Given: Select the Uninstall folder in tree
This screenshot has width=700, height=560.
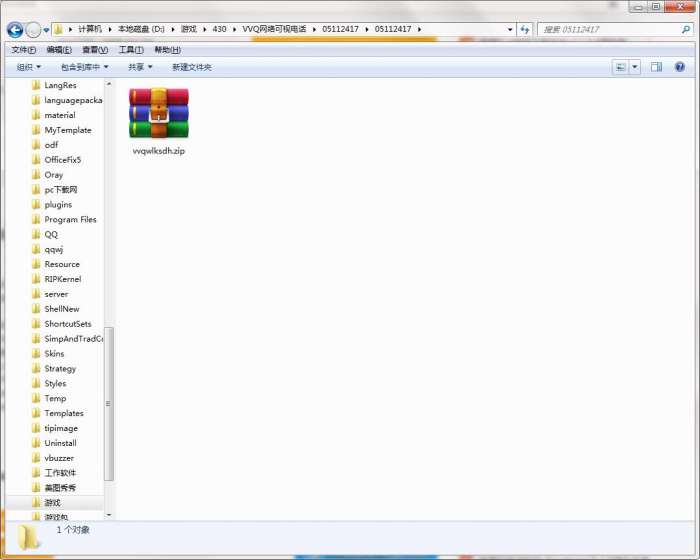Looking at the screenshot, I should tap(54, 443).
